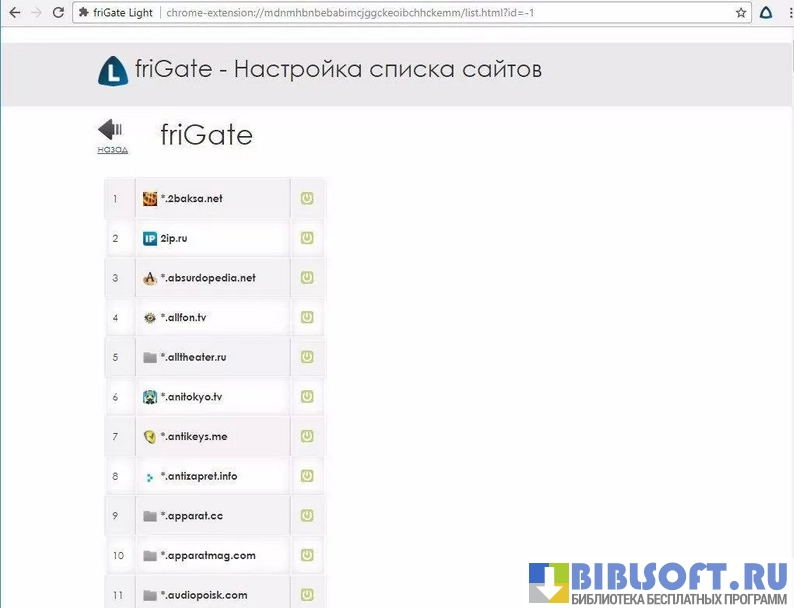Toggle power switch for *.allfon.tv
Viewport: 794px width, 608px height.
307,317
